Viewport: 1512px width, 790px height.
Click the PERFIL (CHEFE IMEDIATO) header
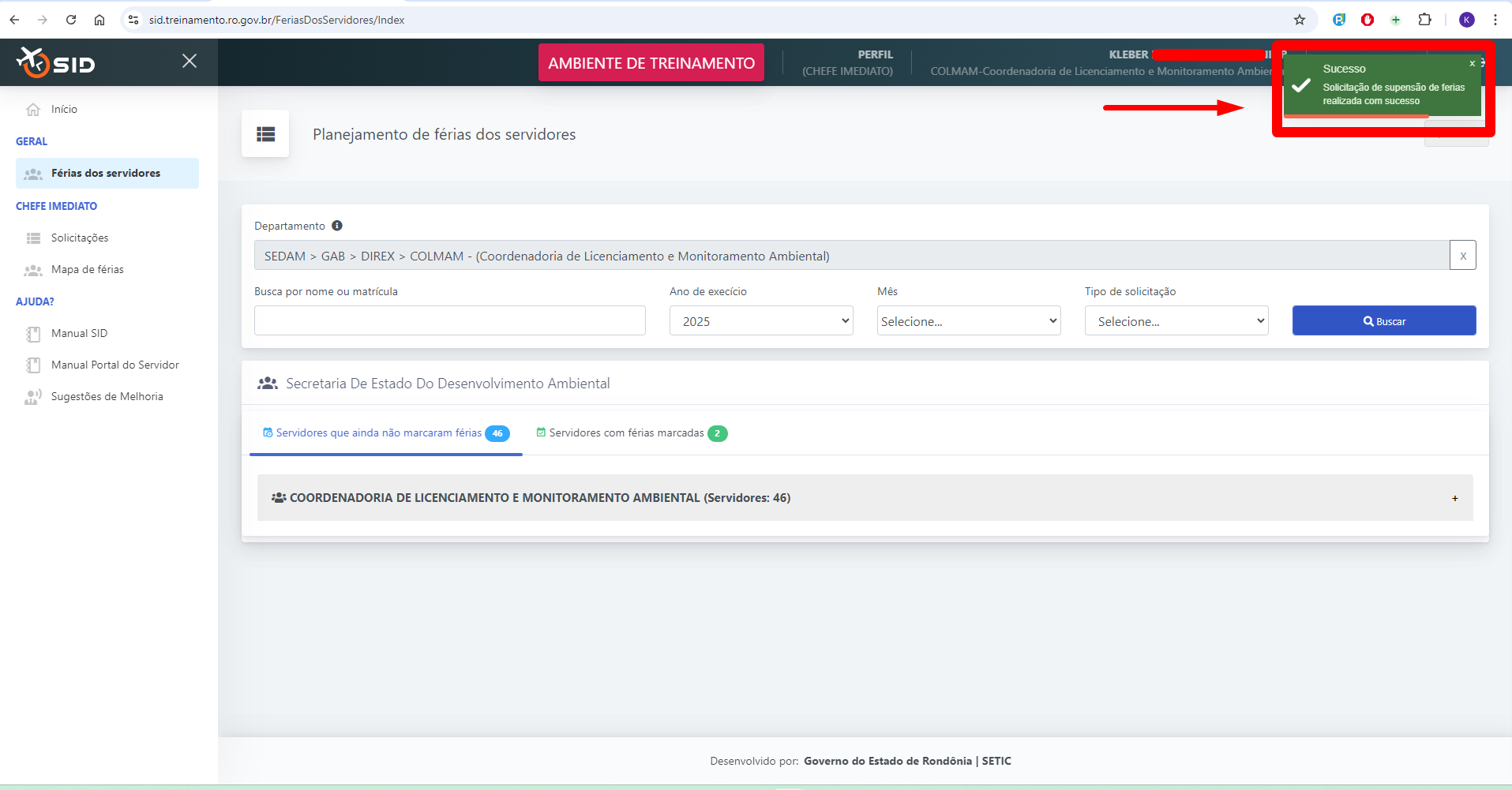847,62
